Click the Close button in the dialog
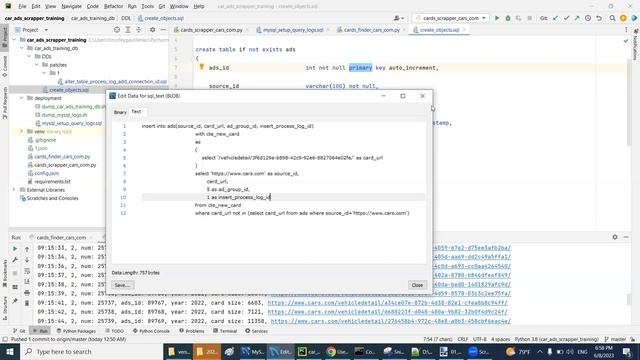 point(417,285)
